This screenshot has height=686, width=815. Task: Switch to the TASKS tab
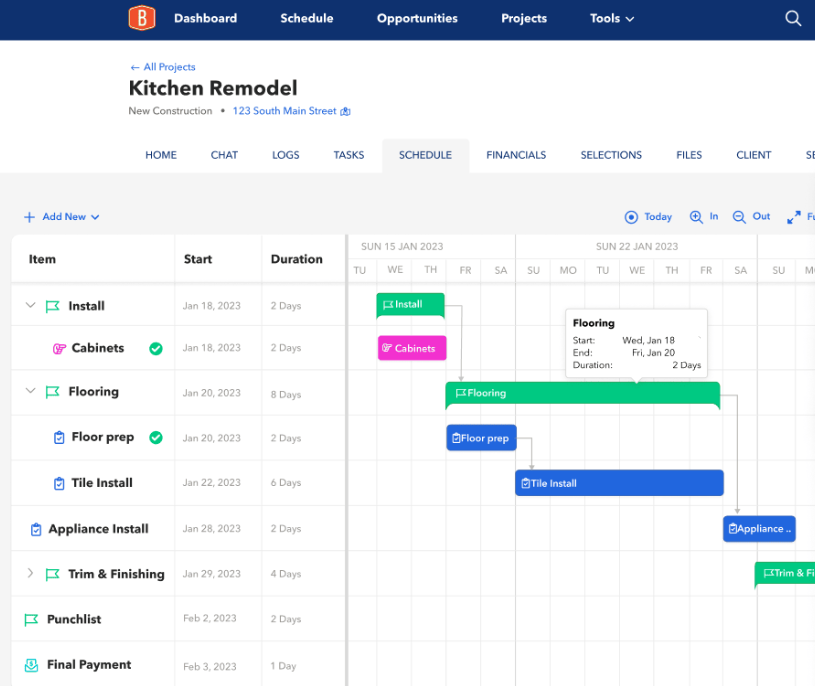(349, 155)
